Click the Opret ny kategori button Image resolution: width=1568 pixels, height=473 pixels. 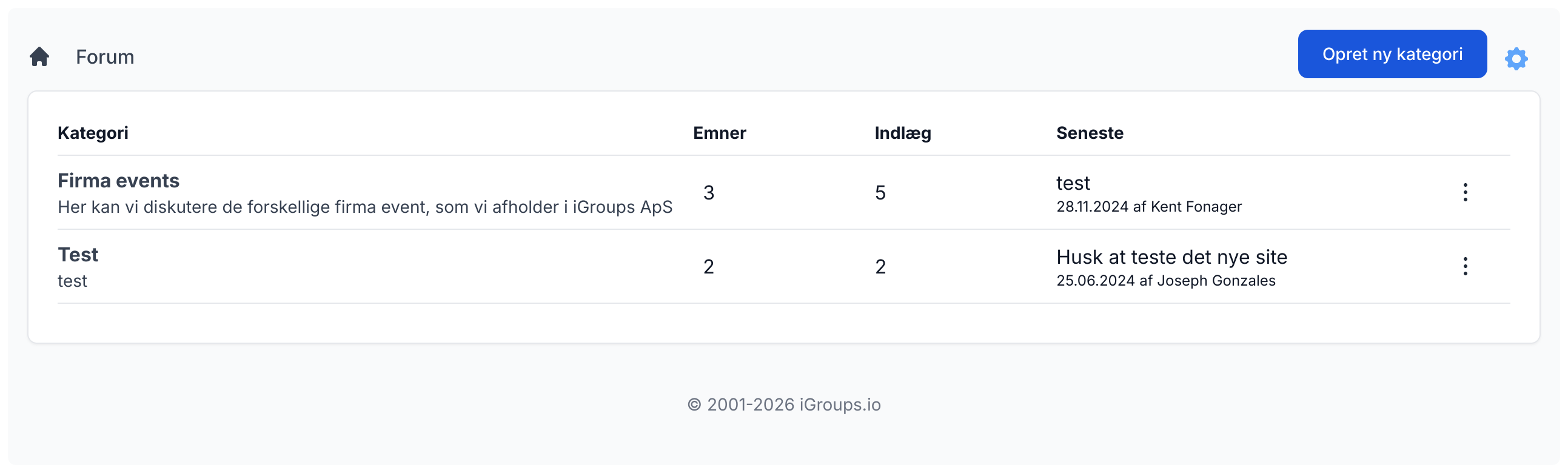point(1392,54)
